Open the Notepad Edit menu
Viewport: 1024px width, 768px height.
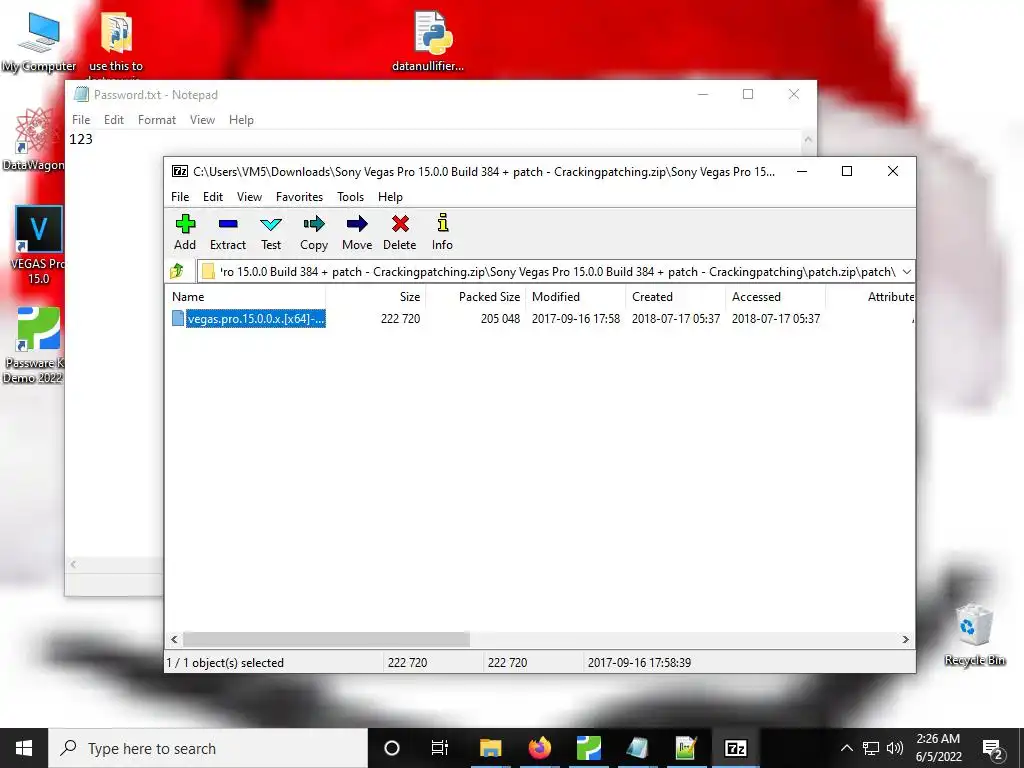pos(114,120)
